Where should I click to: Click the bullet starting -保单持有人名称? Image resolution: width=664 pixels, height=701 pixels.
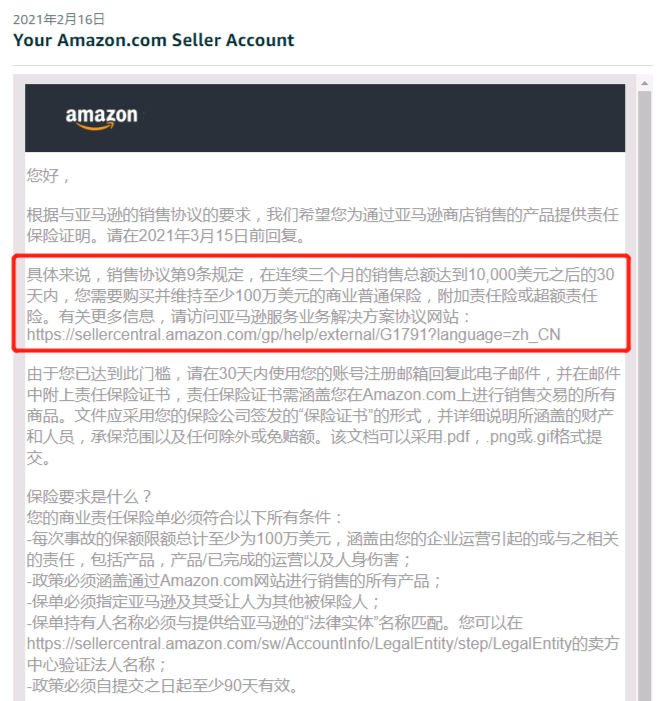tap(323, 643)
